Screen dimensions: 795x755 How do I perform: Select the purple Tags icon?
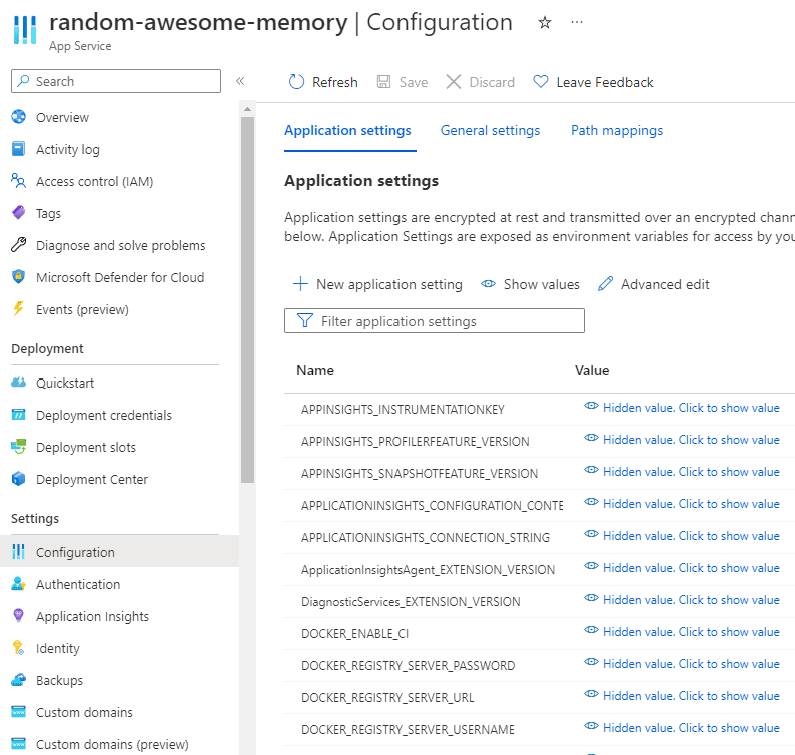pyautogui.click(x=19, y=212)
